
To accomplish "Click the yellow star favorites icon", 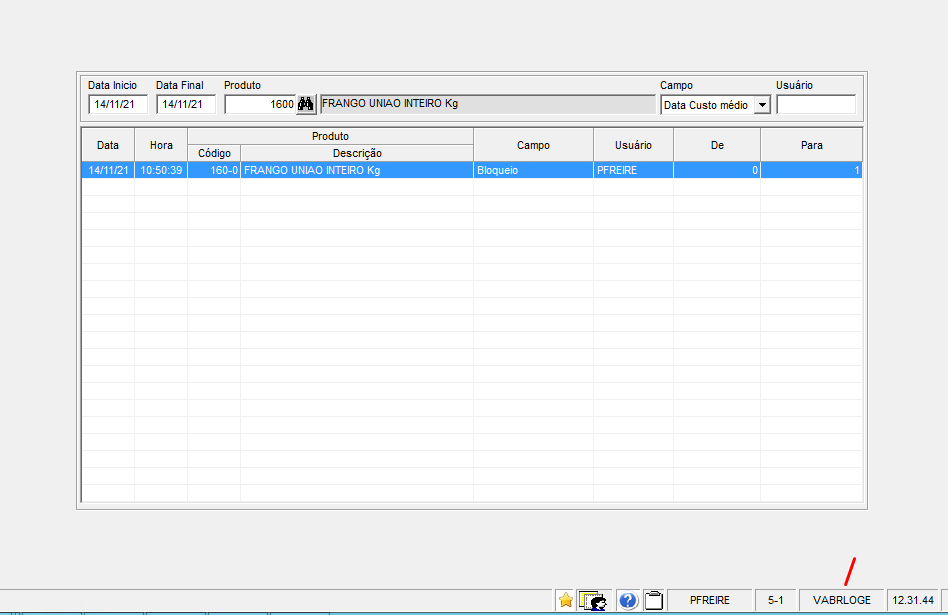I will [x=566, y=600].
